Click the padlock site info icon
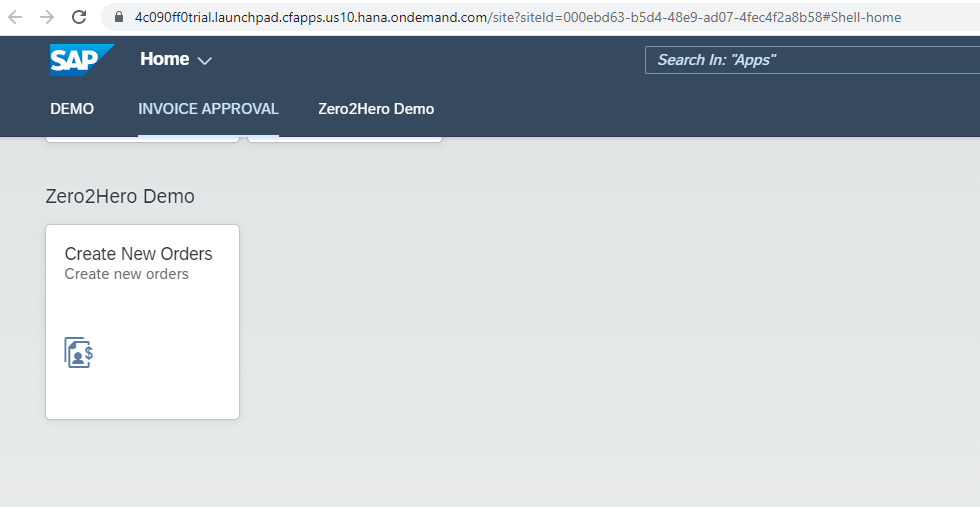 pyautogui.click(x=118, y=17)
